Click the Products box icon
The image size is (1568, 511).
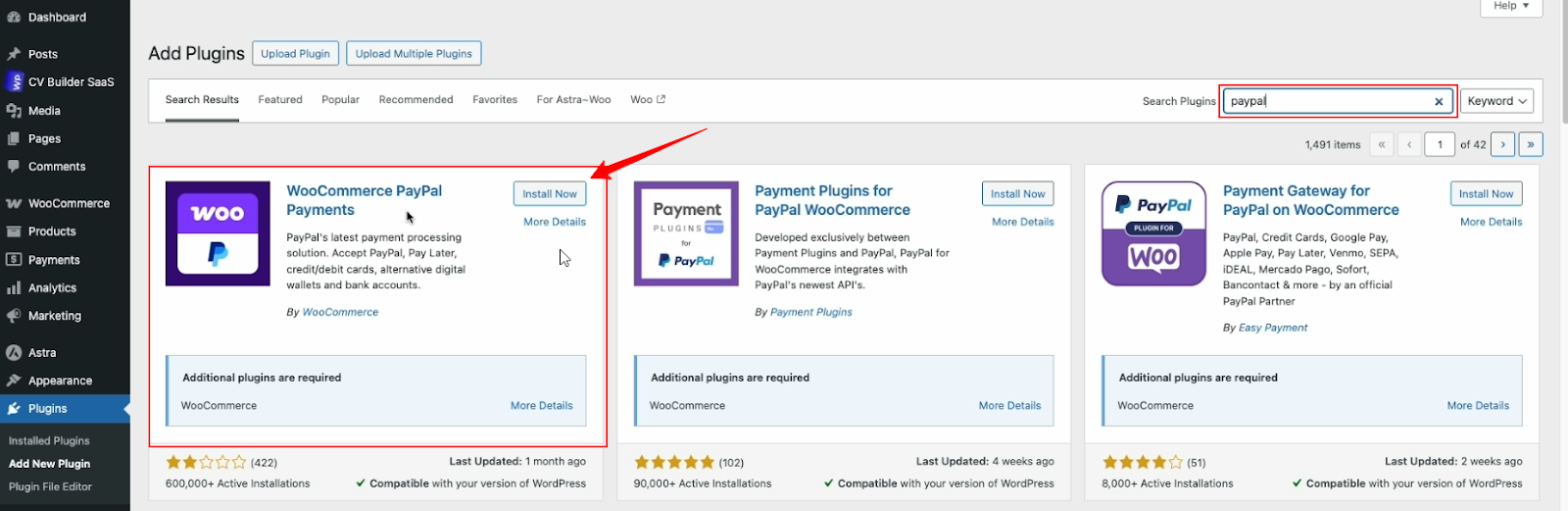[14, 231]
